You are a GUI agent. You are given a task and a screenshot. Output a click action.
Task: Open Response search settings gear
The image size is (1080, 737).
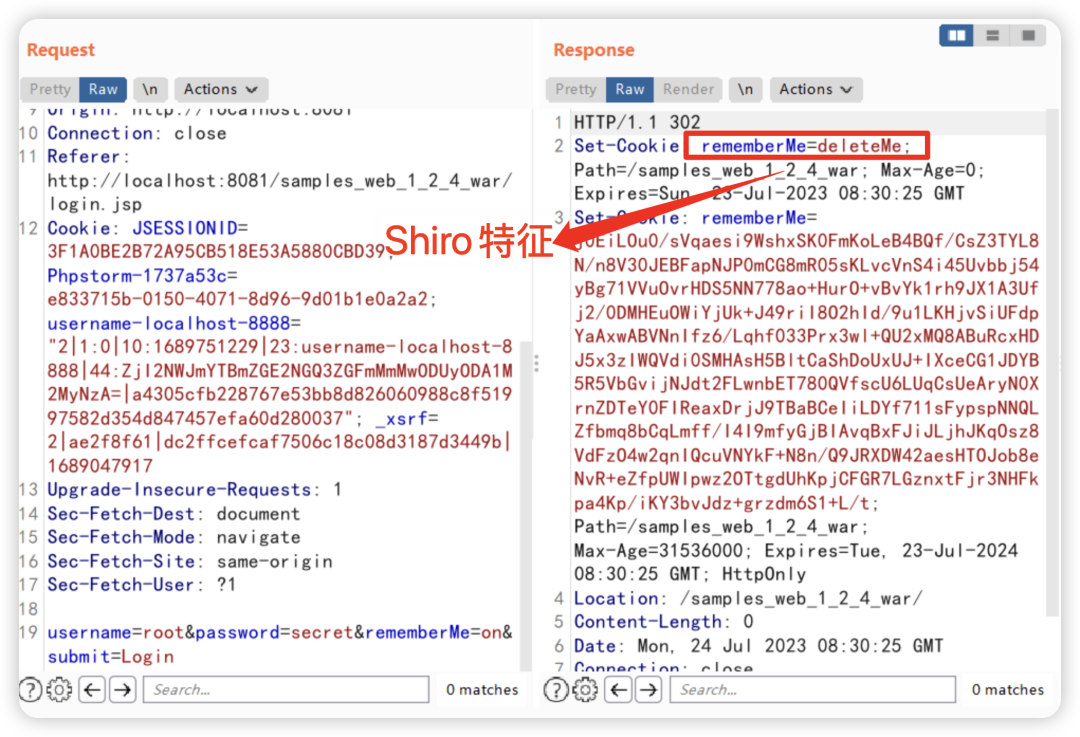click(x=585, y=689)
